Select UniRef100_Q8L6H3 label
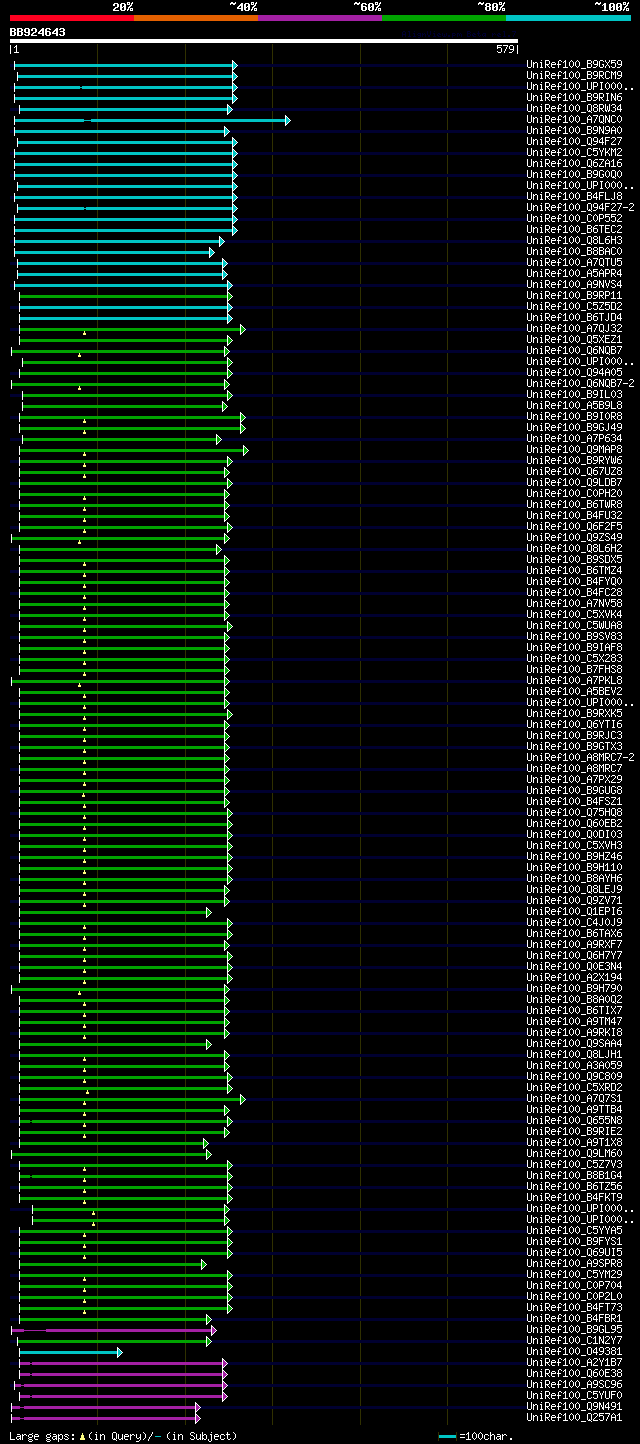Image resolution: width=640 pixels, height=1444 pixels. (575, 240)
